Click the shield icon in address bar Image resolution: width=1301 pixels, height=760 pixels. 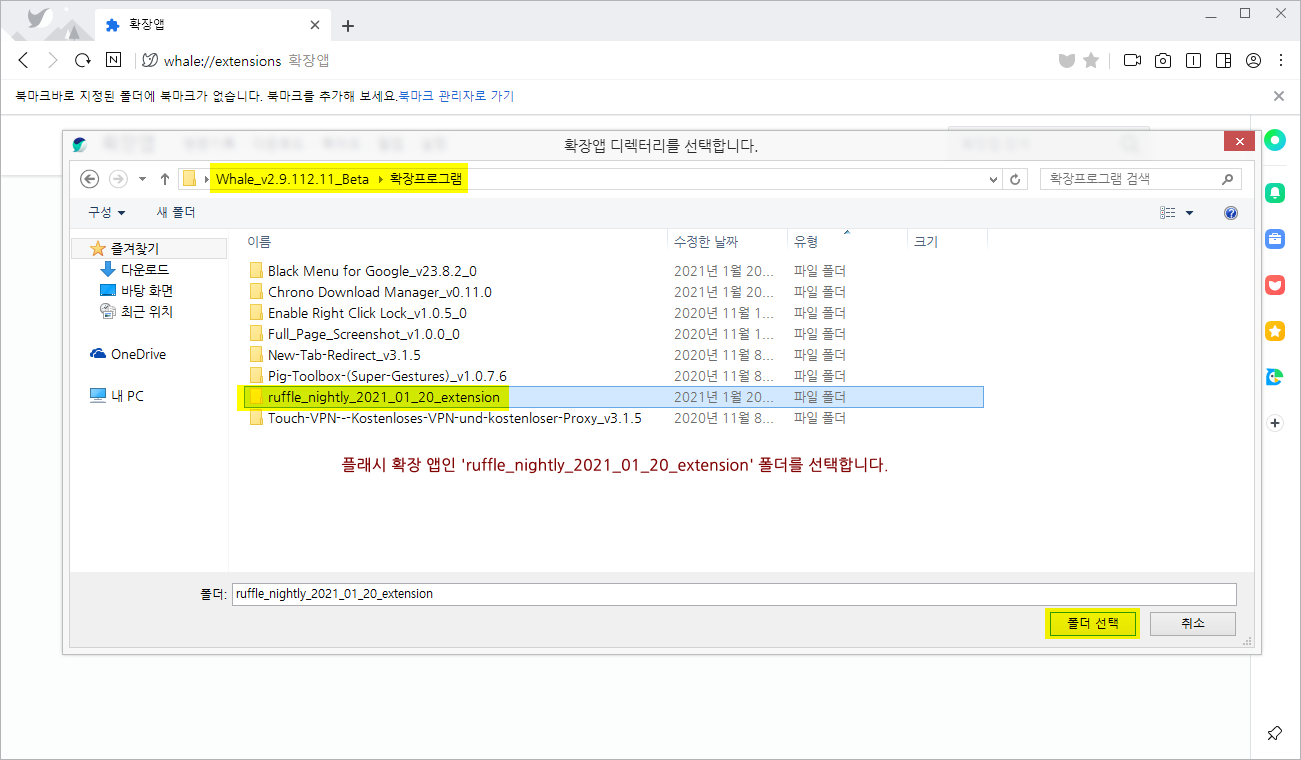tap(1067, 61)
